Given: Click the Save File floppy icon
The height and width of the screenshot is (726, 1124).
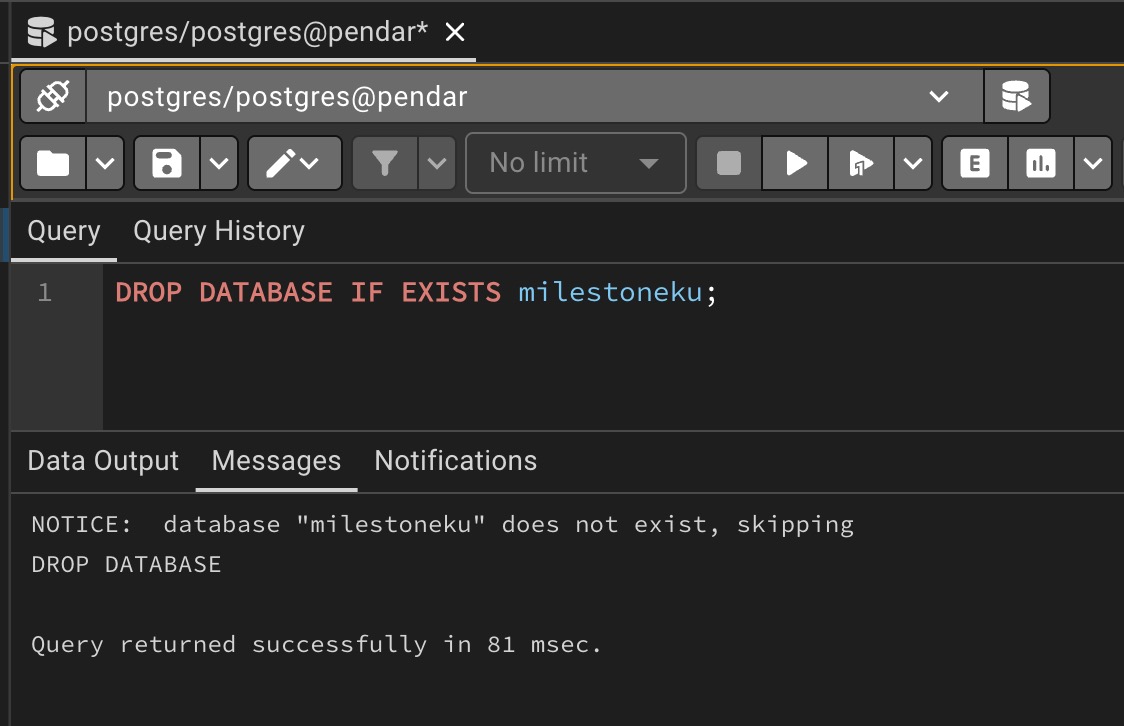Looking at the screenshot, I should (166, 163).
